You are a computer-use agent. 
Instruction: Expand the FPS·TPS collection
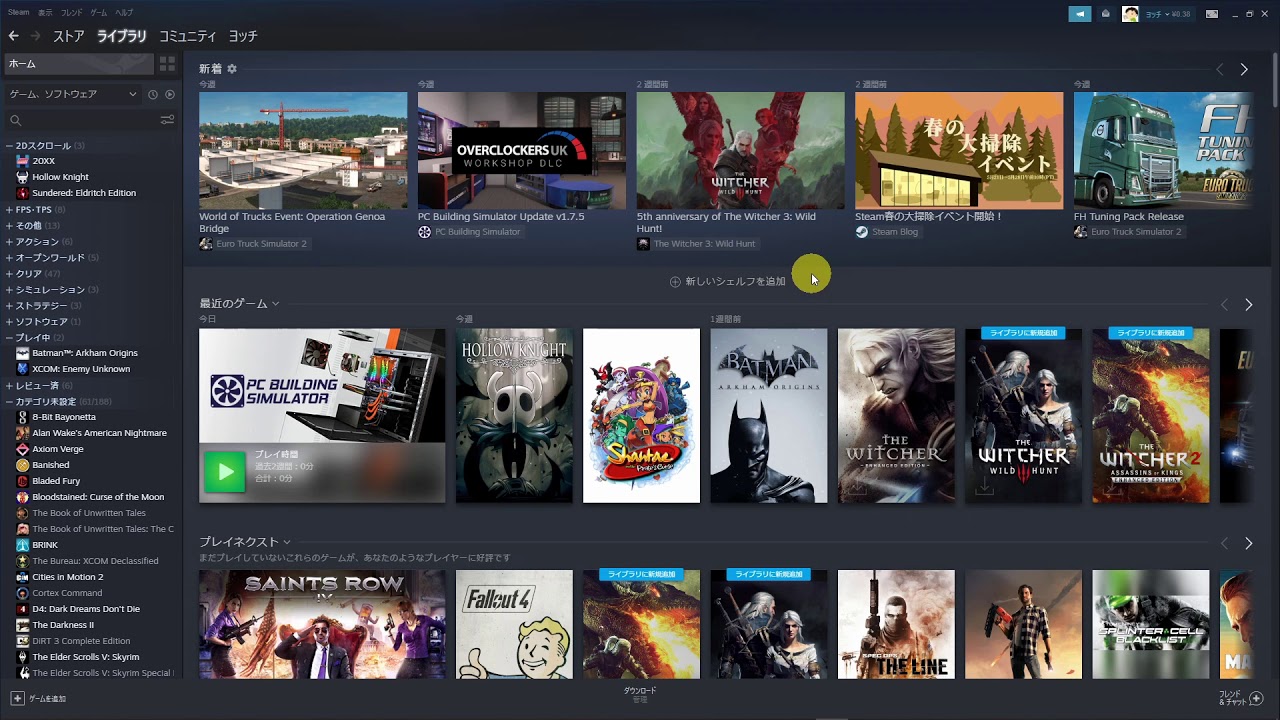pos(9,210)
